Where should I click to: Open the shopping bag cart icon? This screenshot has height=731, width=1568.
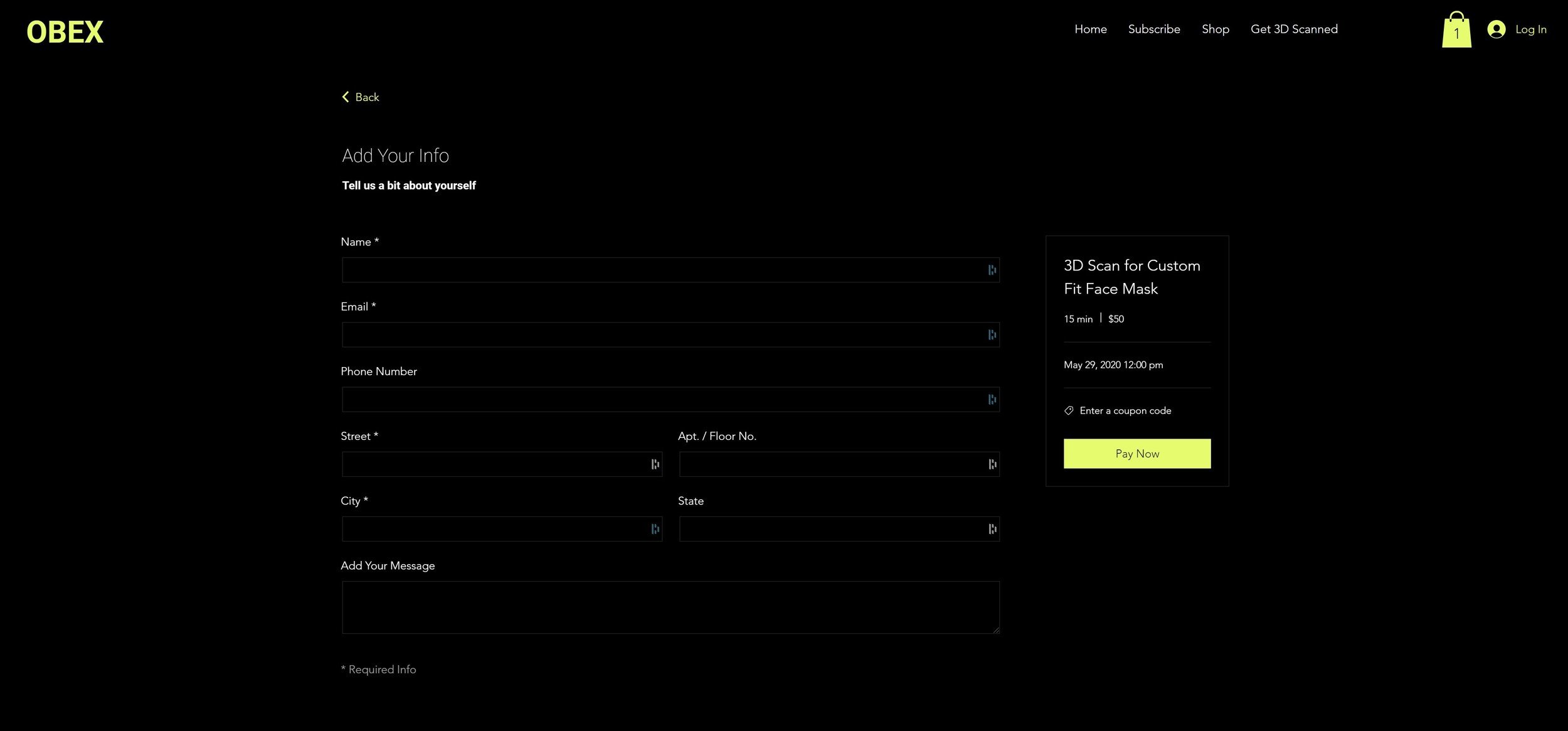coord(1456,30)
